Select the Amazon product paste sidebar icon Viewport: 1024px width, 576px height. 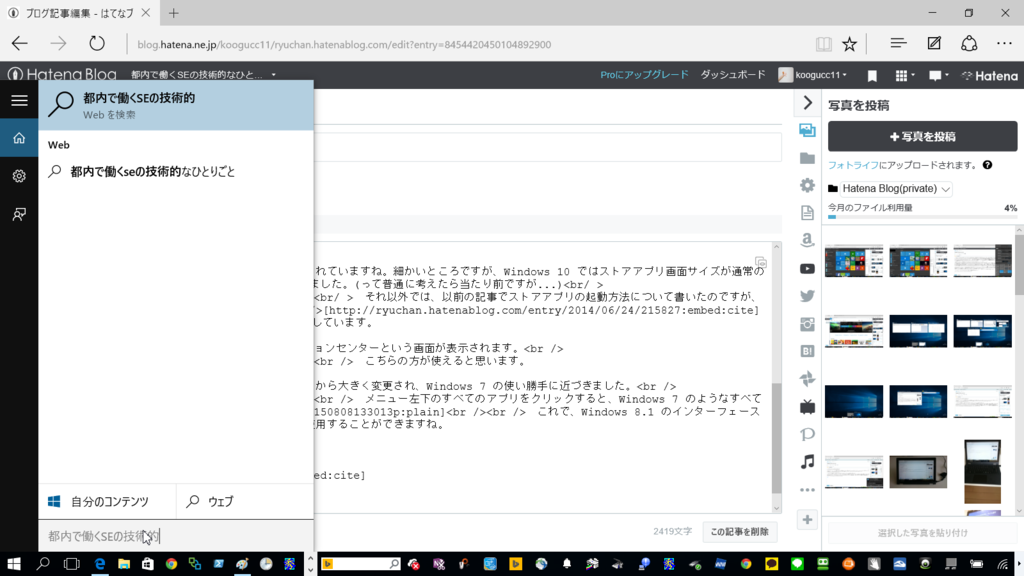[807, 238]
